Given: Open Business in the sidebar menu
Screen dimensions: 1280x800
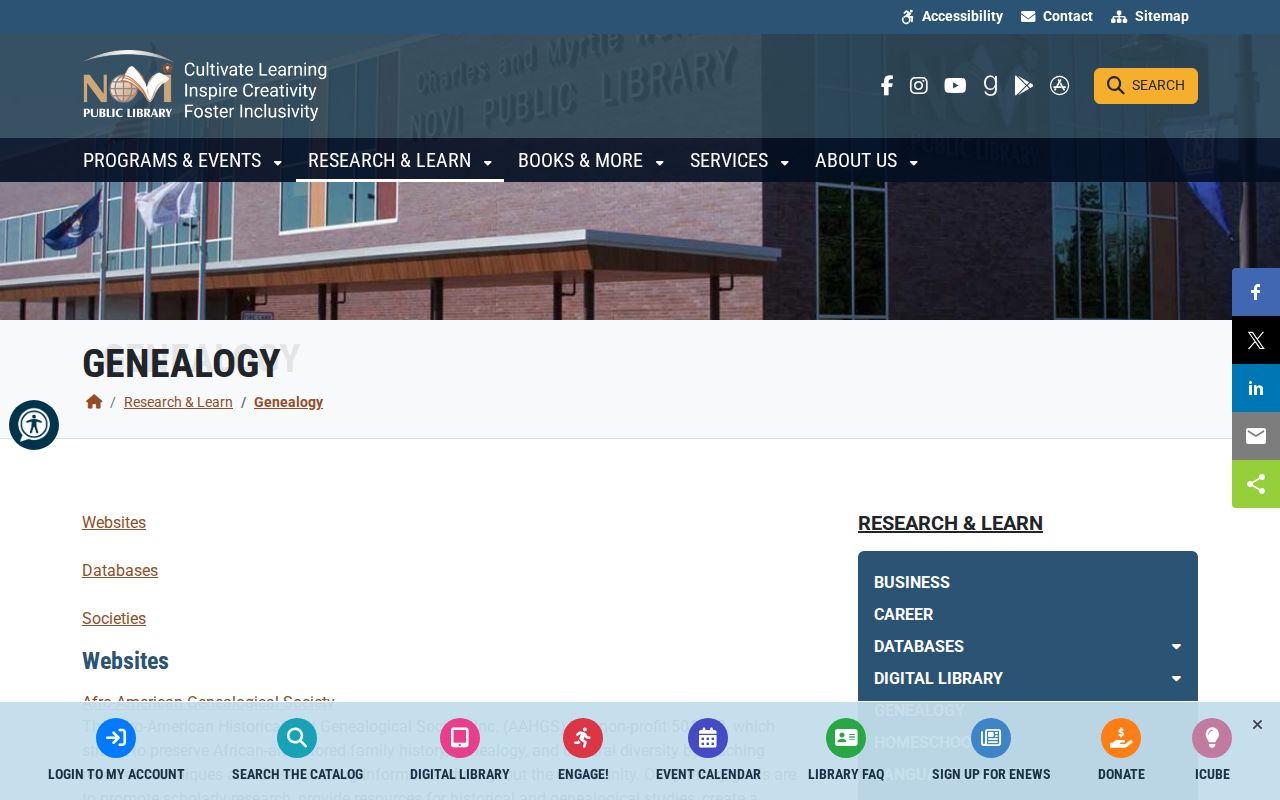Looking at the screenshot, I should point(912,582).
